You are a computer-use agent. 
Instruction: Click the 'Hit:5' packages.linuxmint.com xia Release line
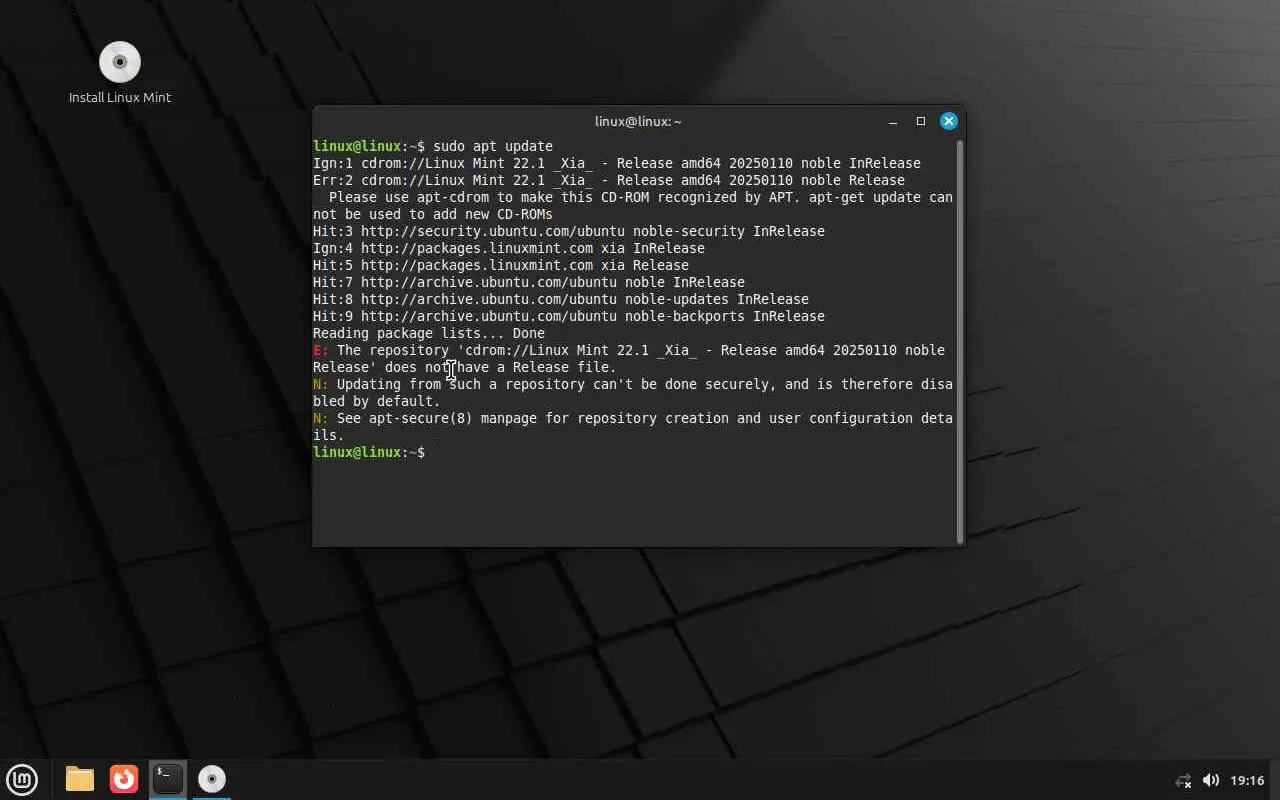501,265
